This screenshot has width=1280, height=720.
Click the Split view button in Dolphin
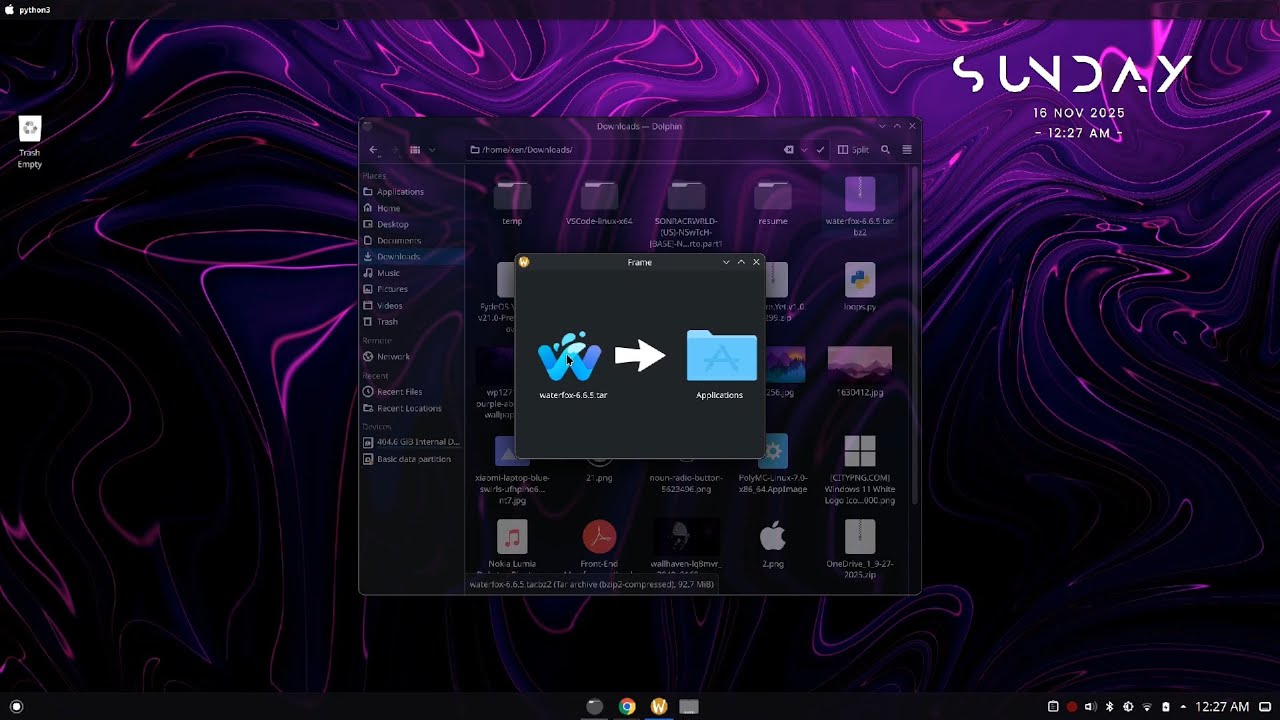(853, 150)
